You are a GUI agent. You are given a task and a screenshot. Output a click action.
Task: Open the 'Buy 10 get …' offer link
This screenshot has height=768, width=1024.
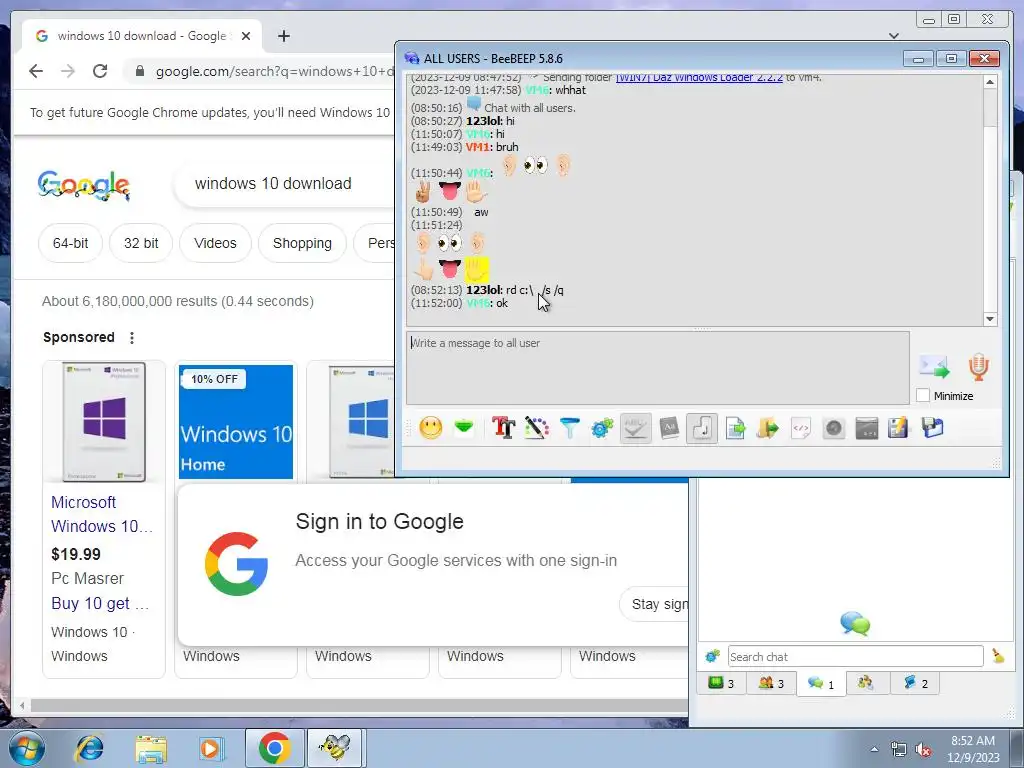100,603
